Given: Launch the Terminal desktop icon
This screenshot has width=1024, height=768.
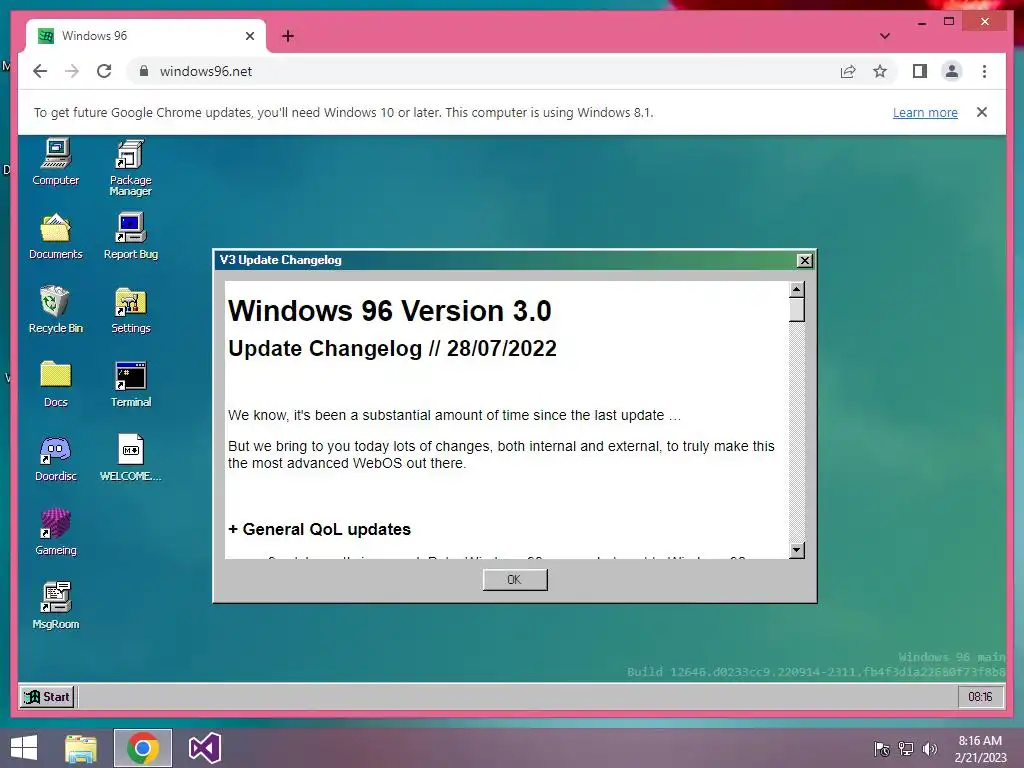Looking at the screenshot, I should click(131, 383).
